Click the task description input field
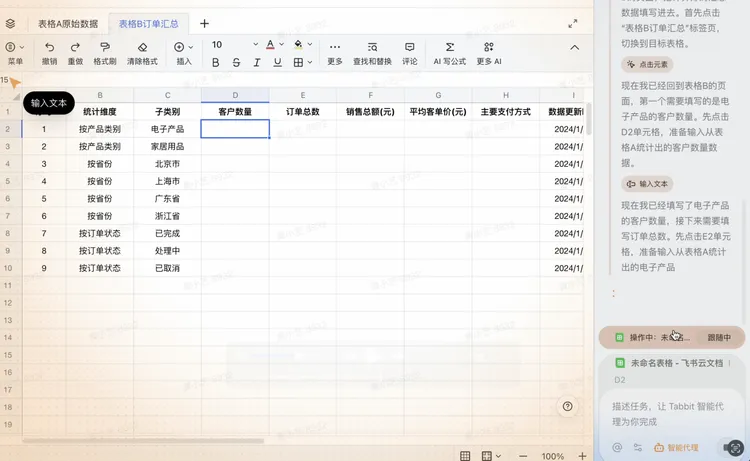This screenshot has height=461, width=750. click(670, 414)
